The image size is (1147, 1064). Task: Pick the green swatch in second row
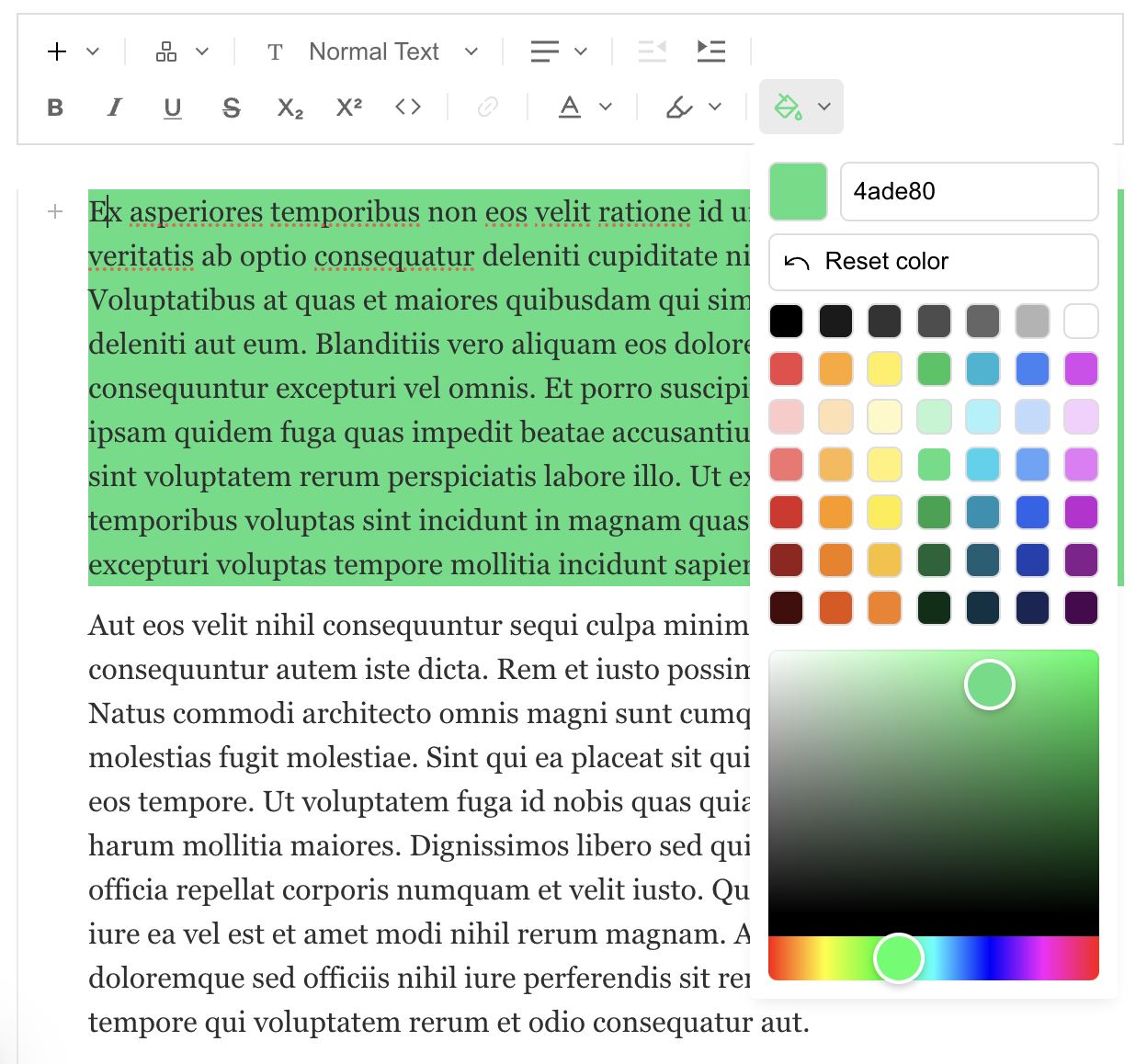pos(934,368)
